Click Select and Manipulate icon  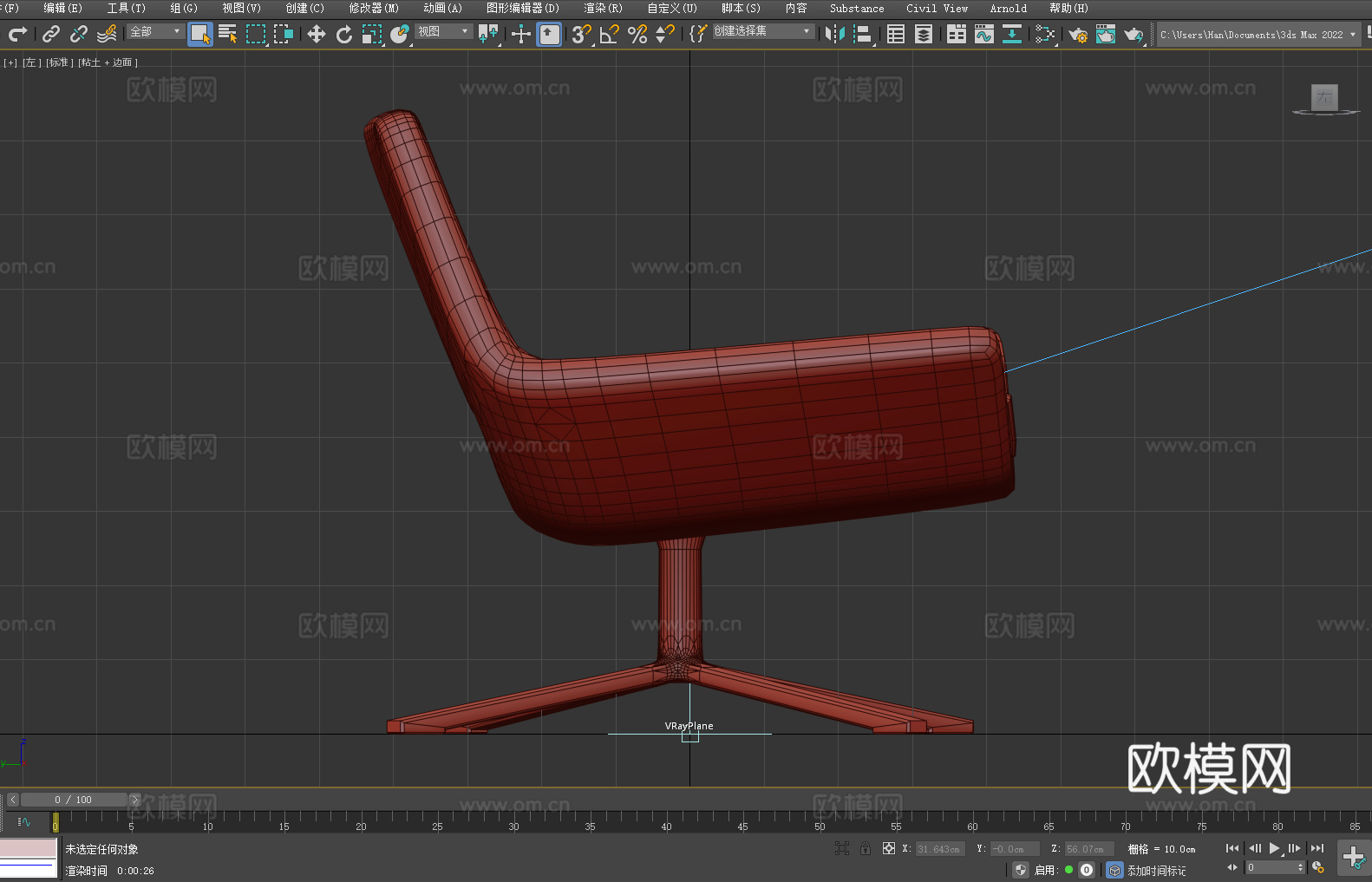tap(521, 34)
